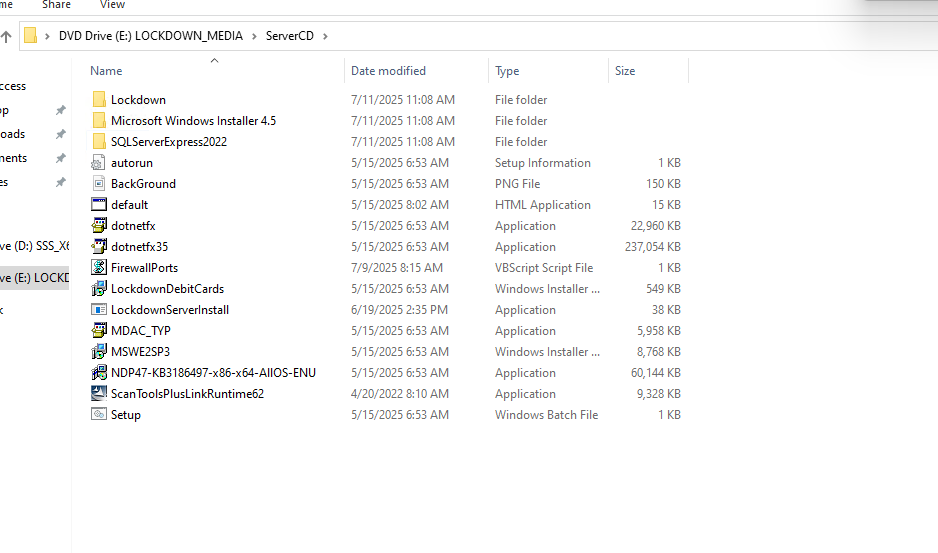Image resolution: width=938 pixels, height=553 pixels.
Task: Open the View ribbon tab
Action: 112,5
